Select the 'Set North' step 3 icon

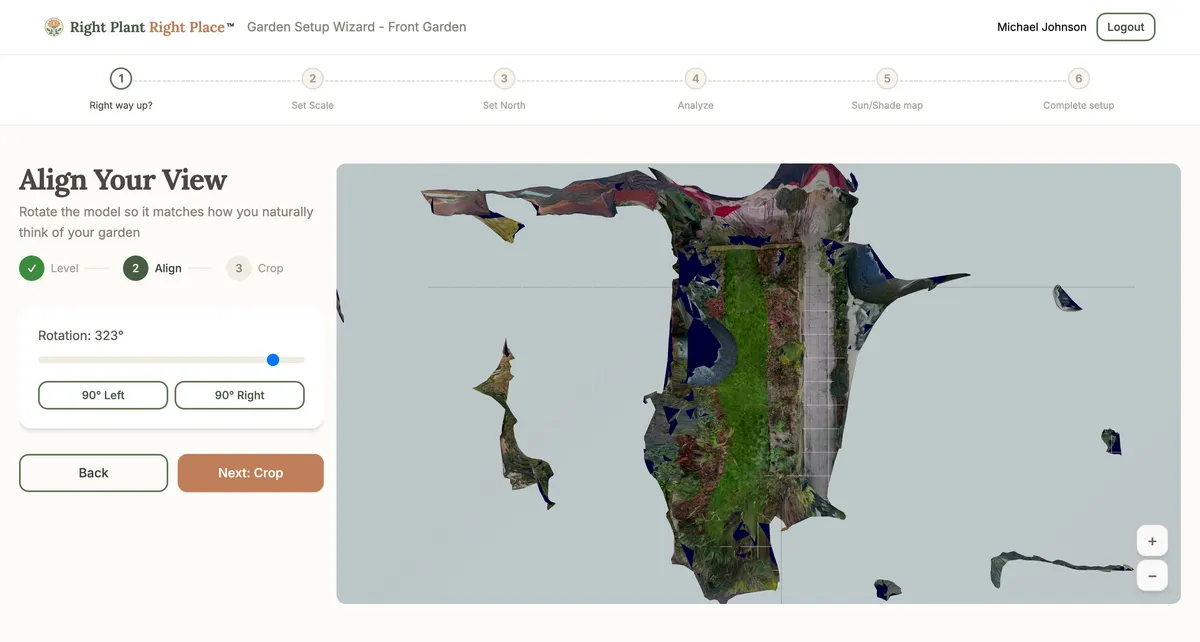(504, 78)
